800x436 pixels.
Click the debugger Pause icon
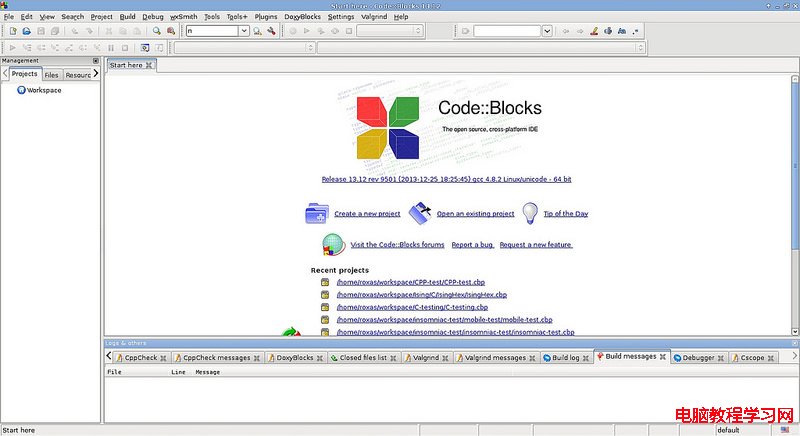111,48
